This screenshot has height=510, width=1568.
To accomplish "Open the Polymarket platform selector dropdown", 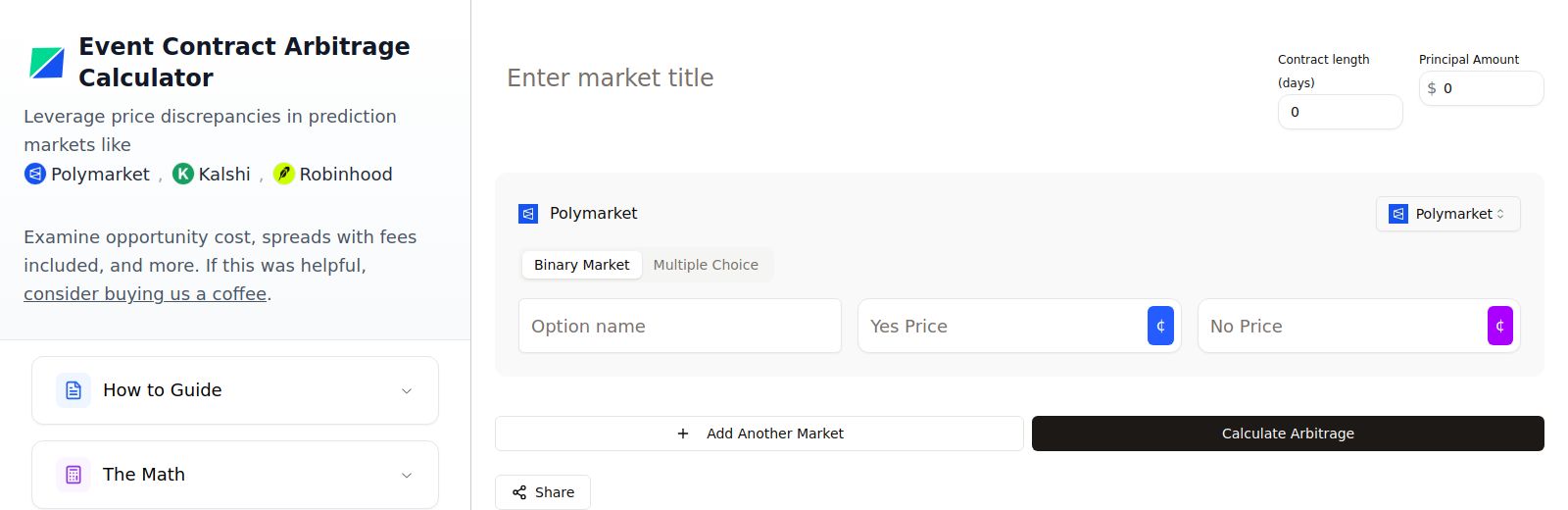I will (1447, 214).
